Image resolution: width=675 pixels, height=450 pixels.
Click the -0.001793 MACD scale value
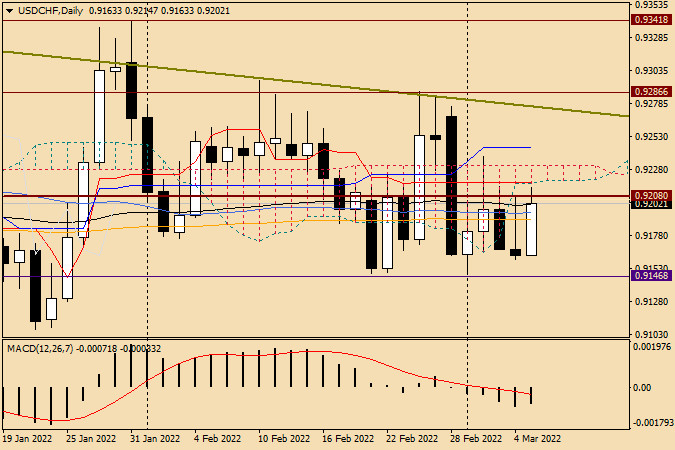(x=652, y=422)
